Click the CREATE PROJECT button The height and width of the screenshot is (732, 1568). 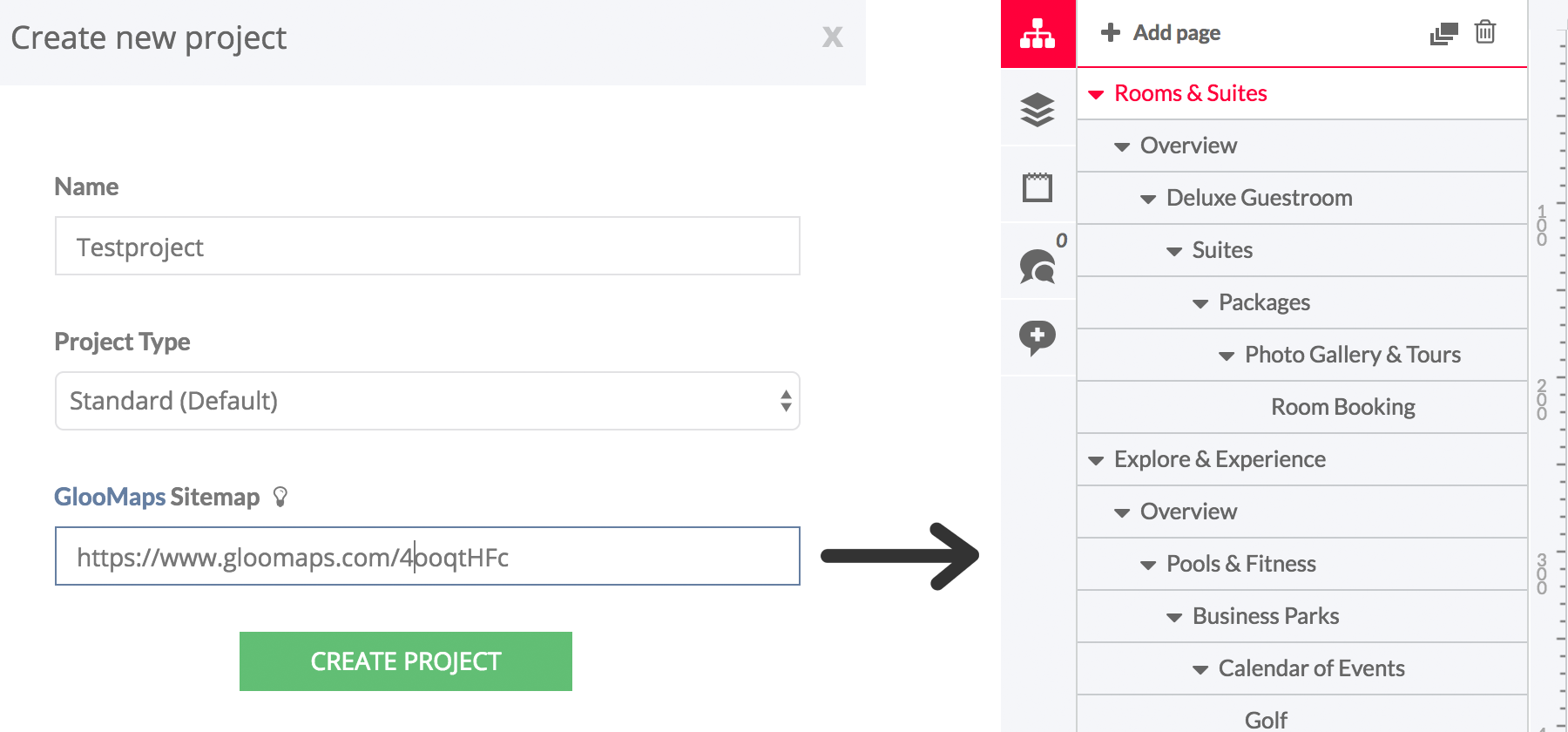(406, 661)
